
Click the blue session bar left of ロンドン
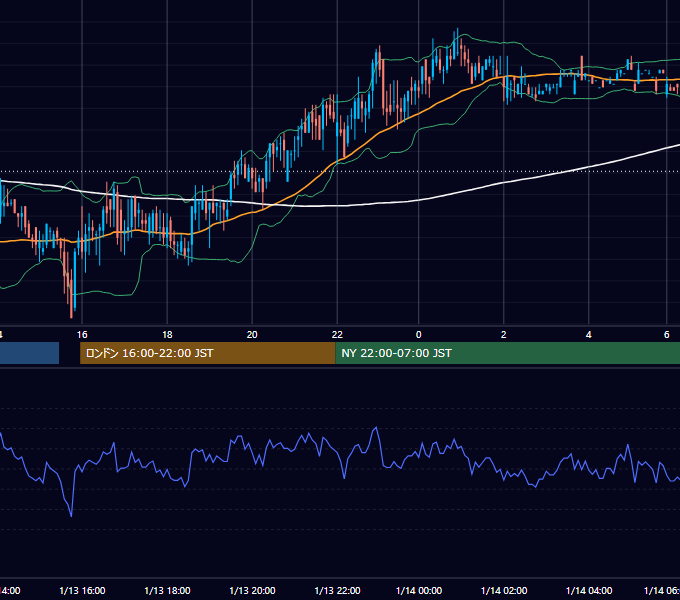(x=29, y=353)
